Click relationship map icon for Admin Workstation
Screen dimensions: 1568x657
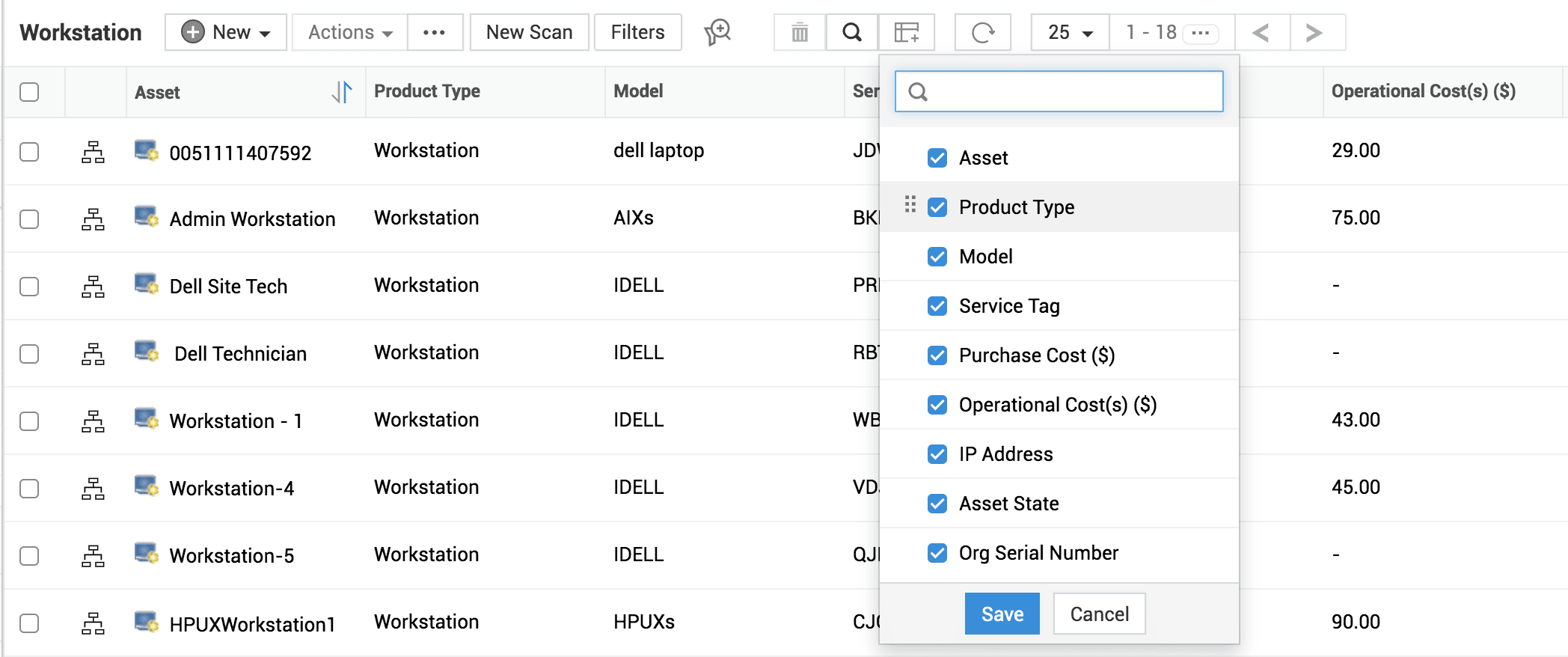tap(93, 219)
